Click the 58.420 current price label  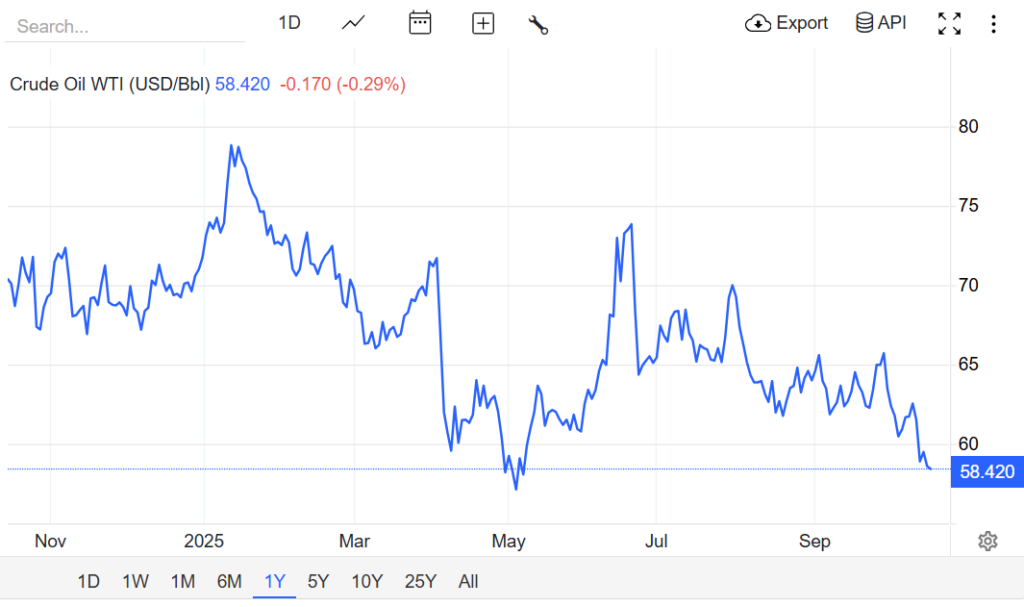pyautogui.click(x=986, y=472)
